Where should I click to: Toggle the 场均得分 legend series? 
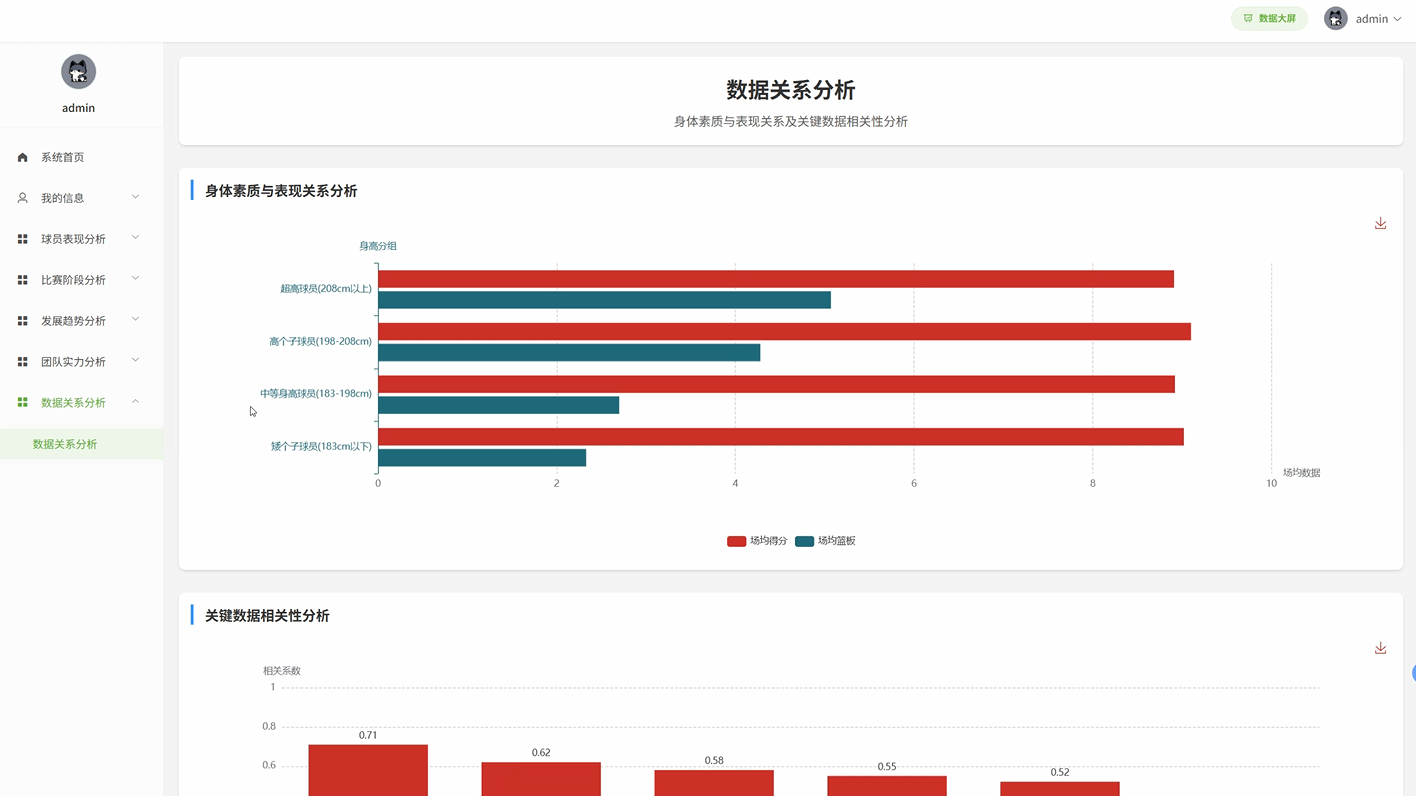757,541
